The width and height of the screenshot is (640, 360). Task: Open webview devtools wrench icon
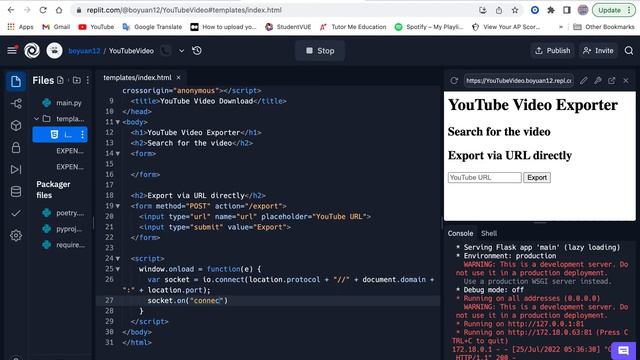pyautogui.click(x=598, y=80)
